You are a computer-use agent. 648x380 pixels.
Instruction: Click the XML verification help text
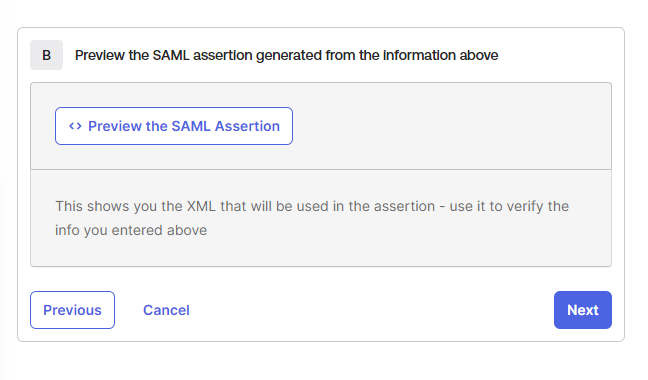(312, 218)
